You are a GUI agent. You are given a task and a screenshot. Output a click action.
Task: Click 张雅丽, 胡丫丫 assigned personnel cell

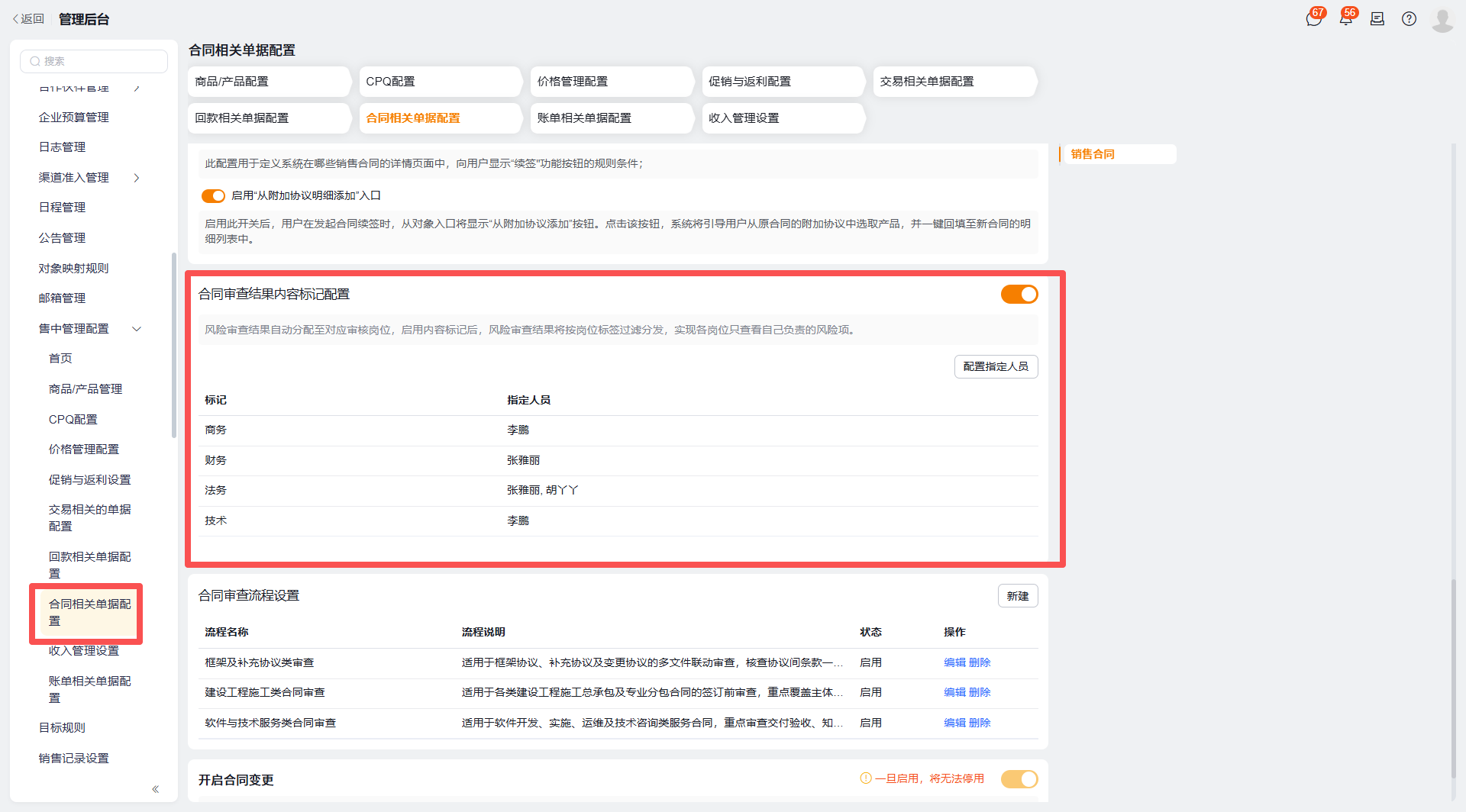(x=543, y=491)
